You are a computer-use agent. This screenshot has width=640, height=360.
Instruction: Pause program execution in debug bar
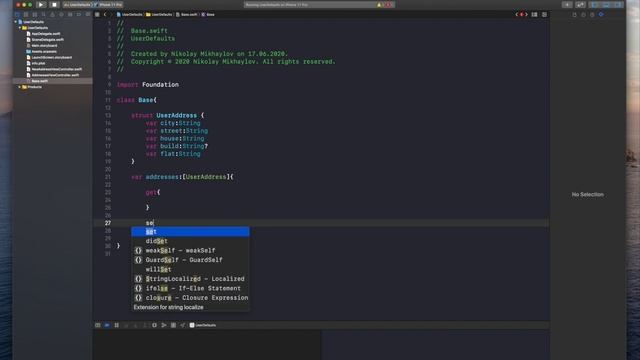point(116,325)
